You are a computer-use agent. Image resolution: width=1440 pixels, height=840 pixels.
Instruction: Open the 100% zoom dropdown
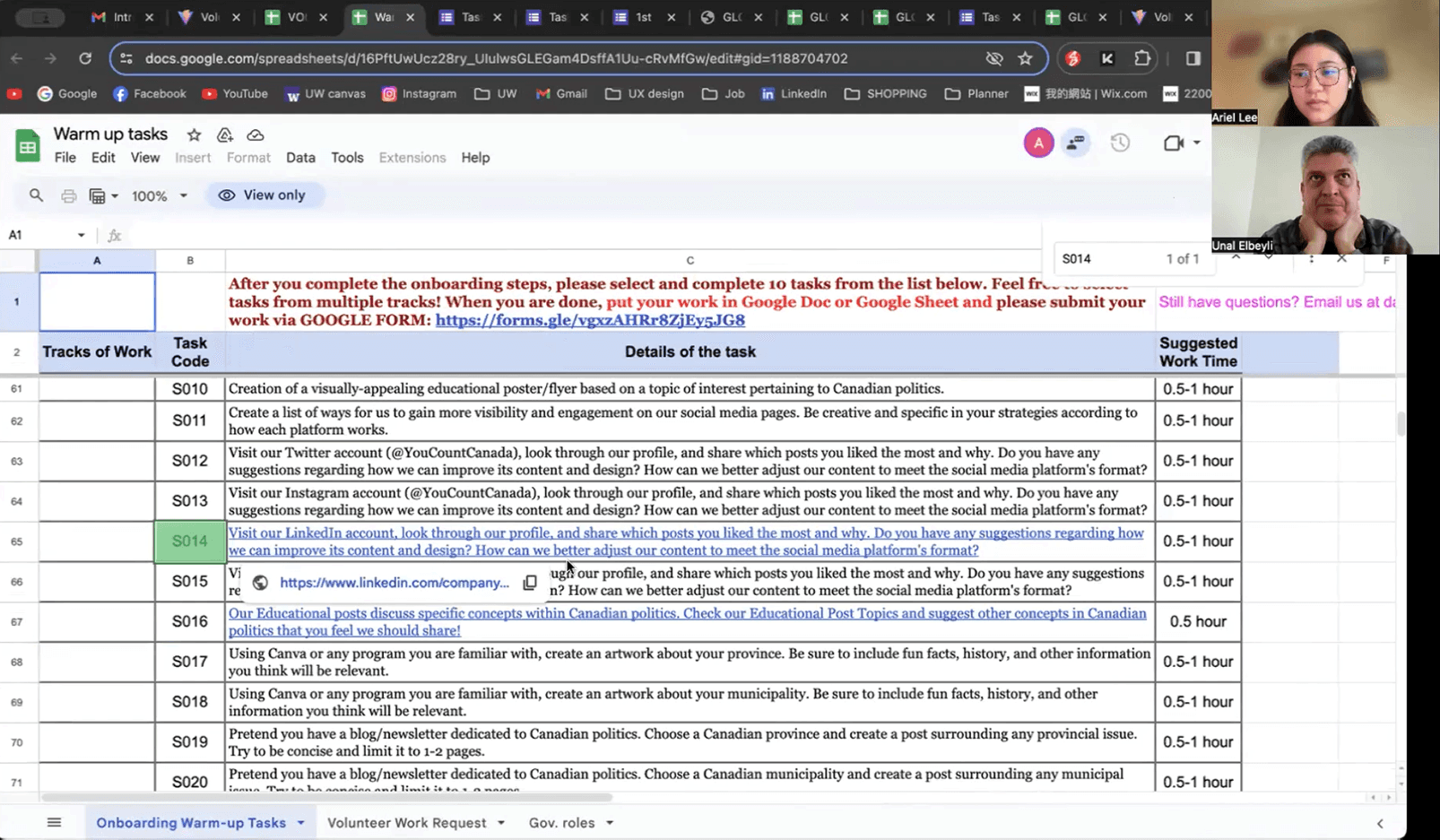pyautogui.click(x=160, y=195)
